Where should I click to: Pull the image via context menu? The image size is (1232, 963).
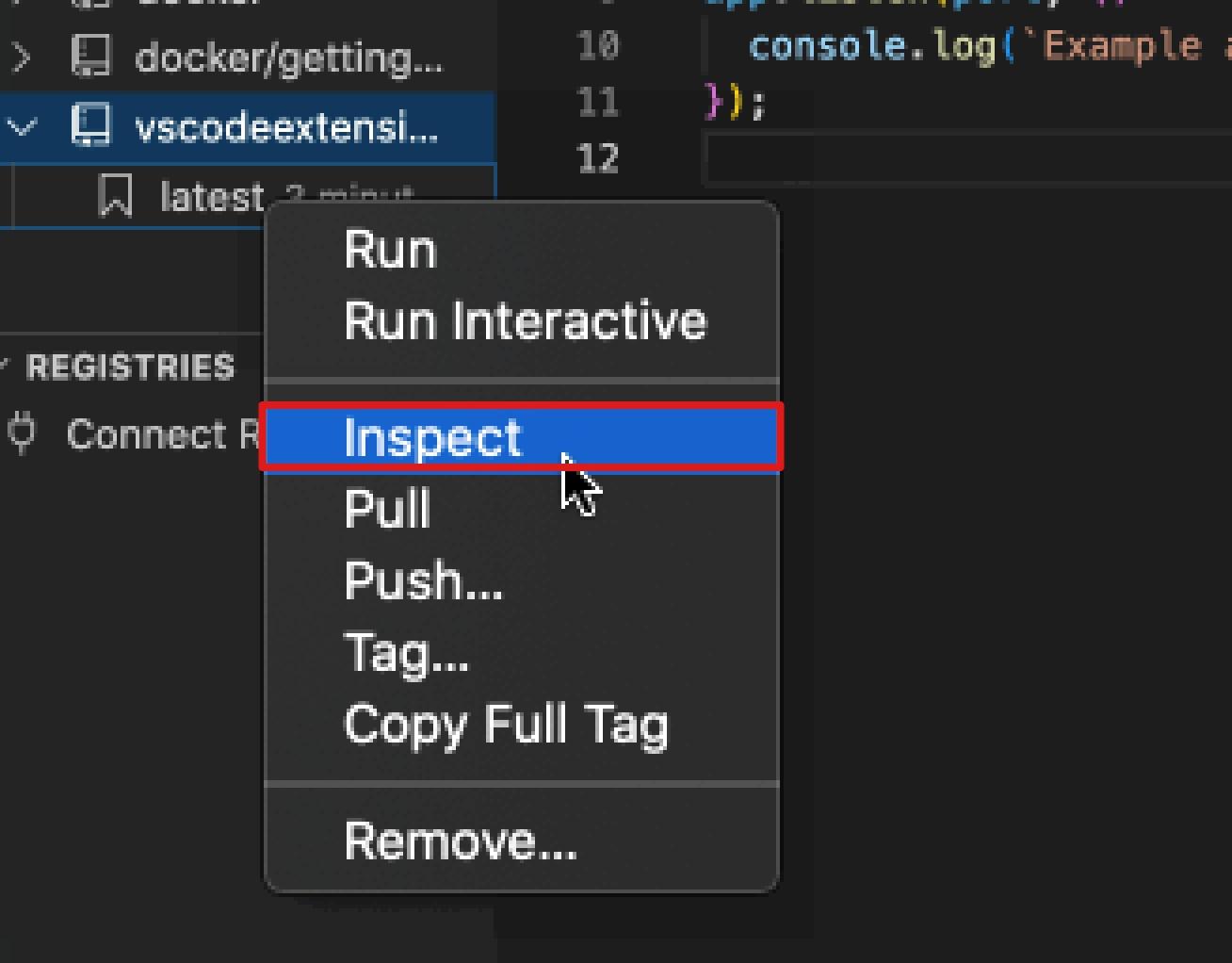pyautogui.click(x=387, y=510)
